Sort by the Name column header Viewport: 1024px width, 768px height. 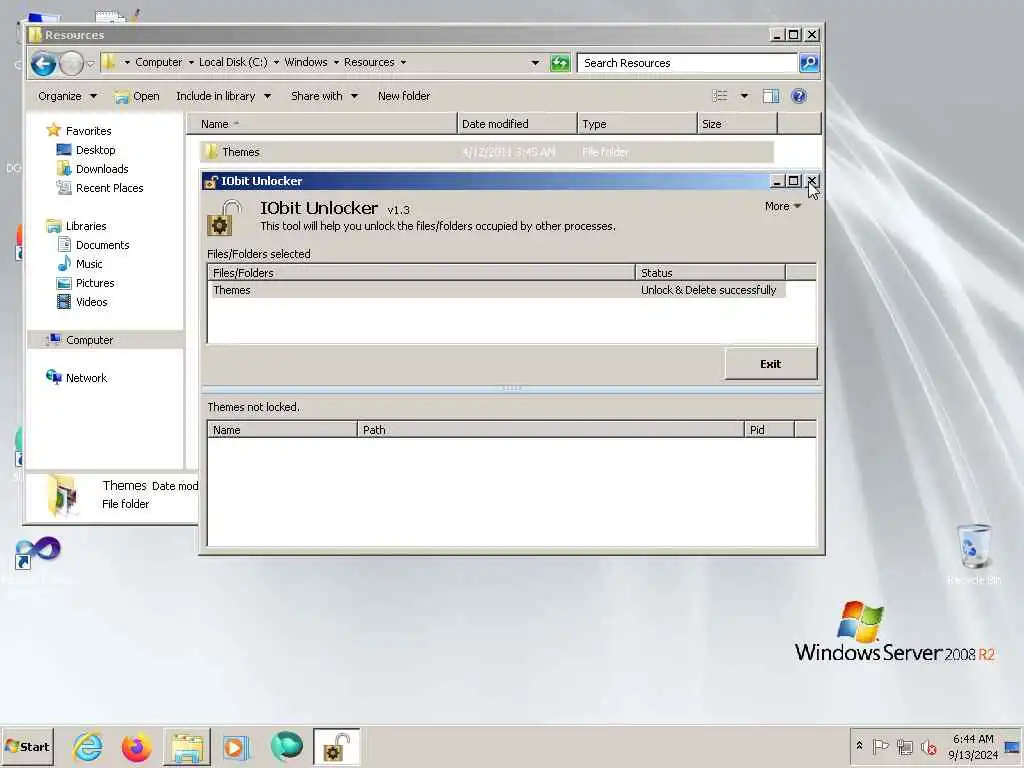[323, 124]
